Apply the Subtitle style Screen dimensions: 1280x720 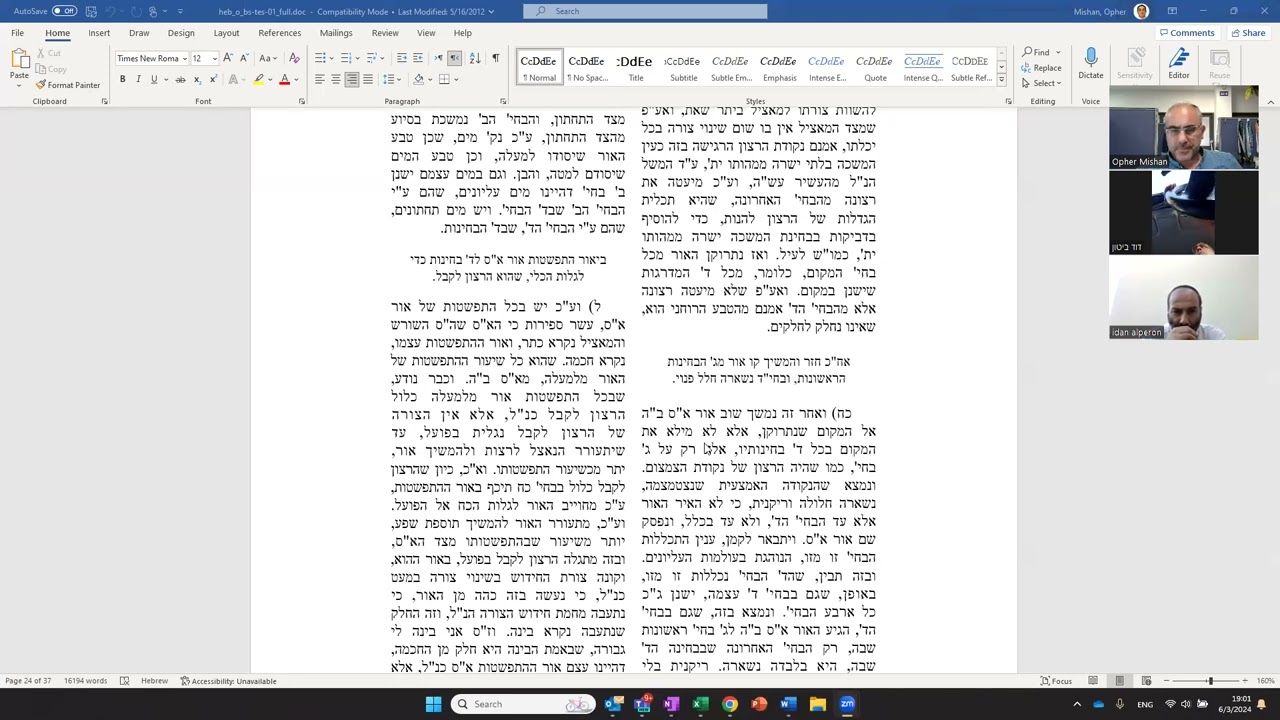click(684, 68)
